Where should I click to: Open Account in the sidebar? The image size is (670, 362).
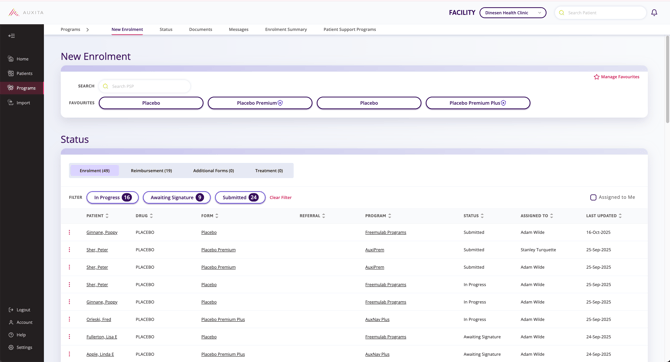[x=21, y=322]
